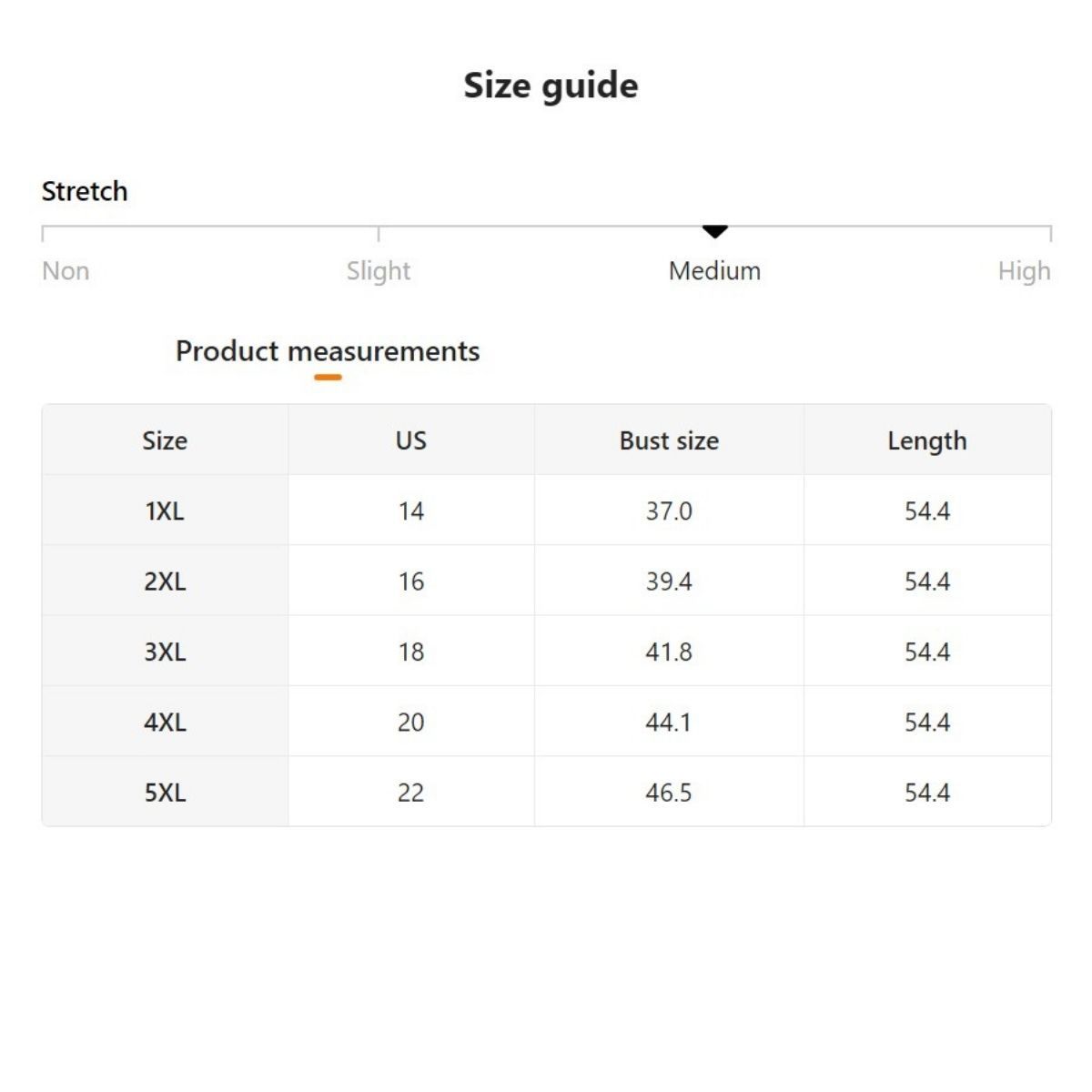Click the 46.5 bust size cell
1092x1092 pixels.
(x=669, y=793)
